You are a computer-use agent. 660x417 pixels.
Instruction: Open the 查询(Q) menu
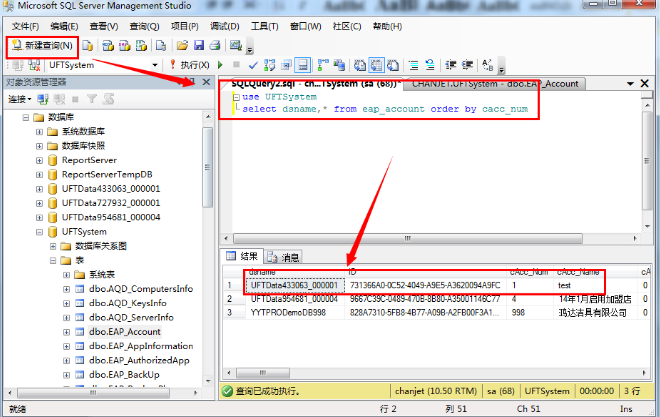[144, 27]
